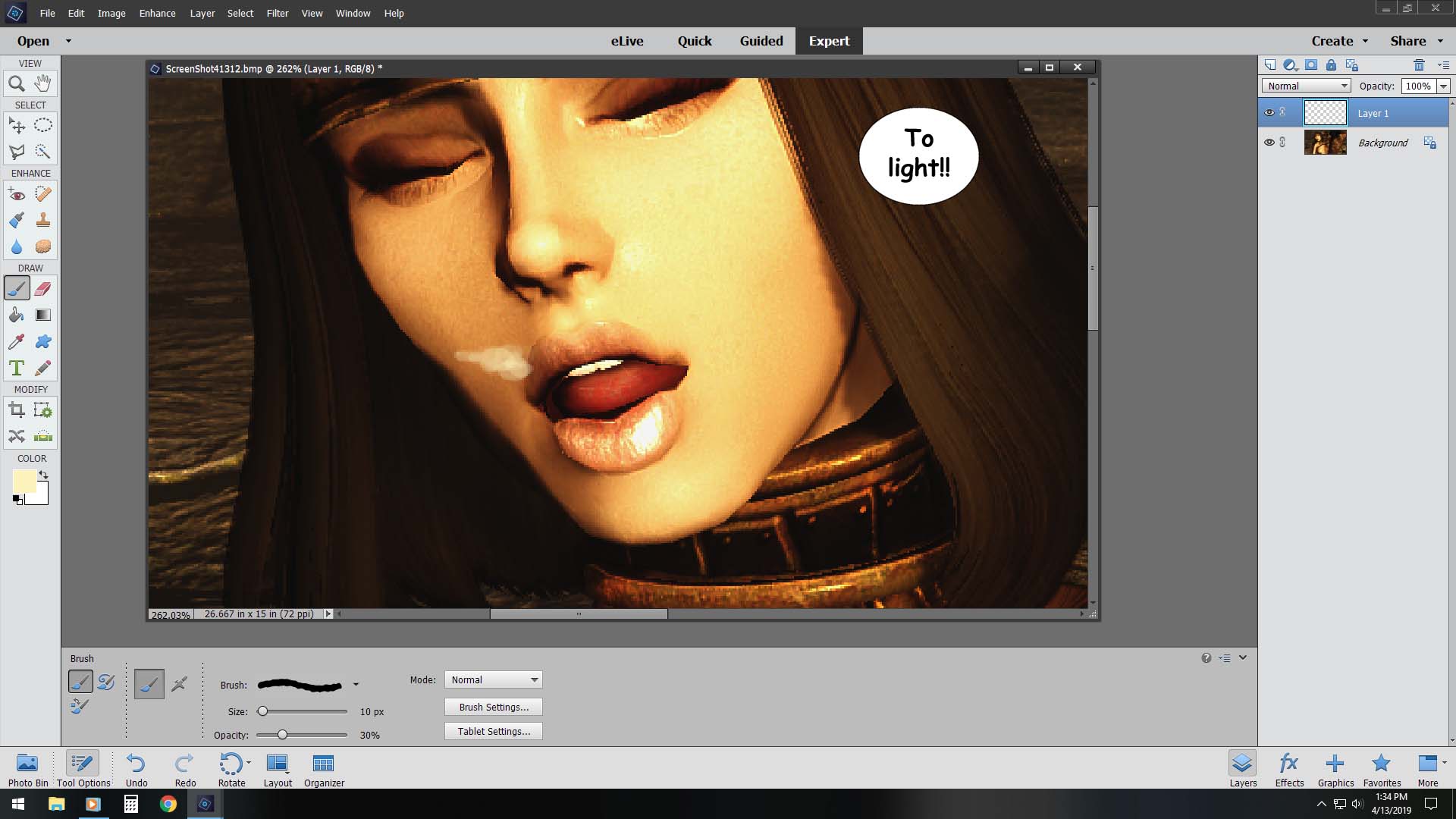1456x819 pixels.
Task: Toggle Lock All Pixels in layers panel
Action: click(x=1331, y=65)
